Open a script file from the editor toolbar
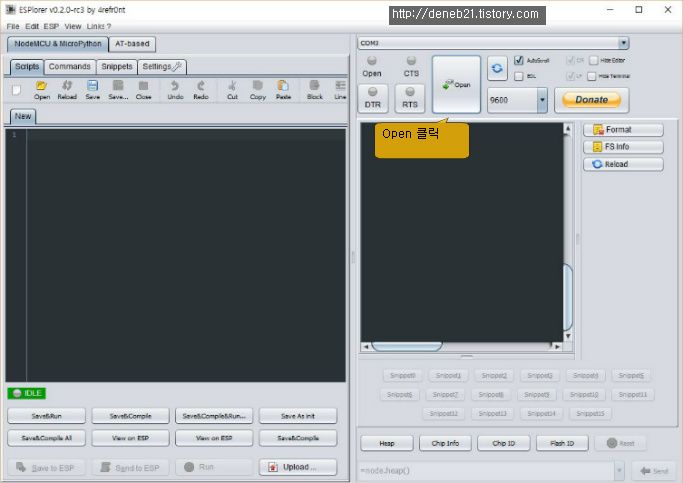 pyautogui.click(x=42, y=90)
